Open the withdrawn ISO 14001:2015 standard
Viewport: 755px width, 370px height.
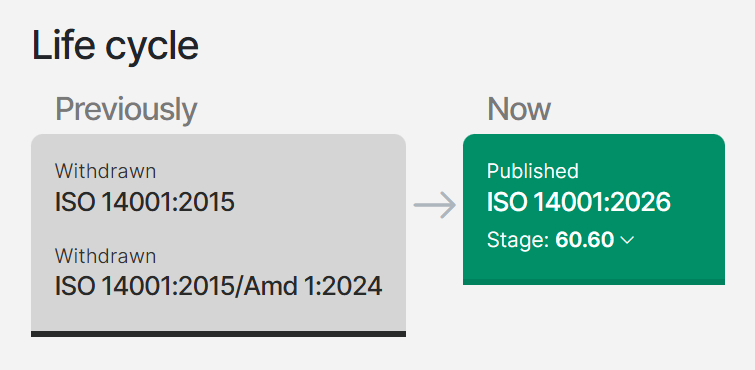point(144,202)
